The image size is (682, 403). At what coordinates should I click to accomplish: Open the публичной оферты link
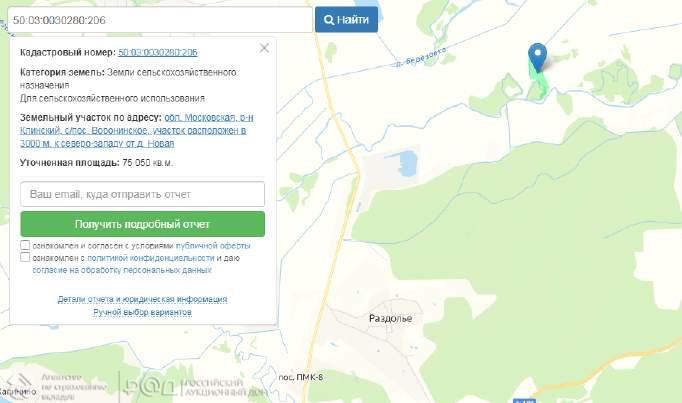(x=213, y=245)
